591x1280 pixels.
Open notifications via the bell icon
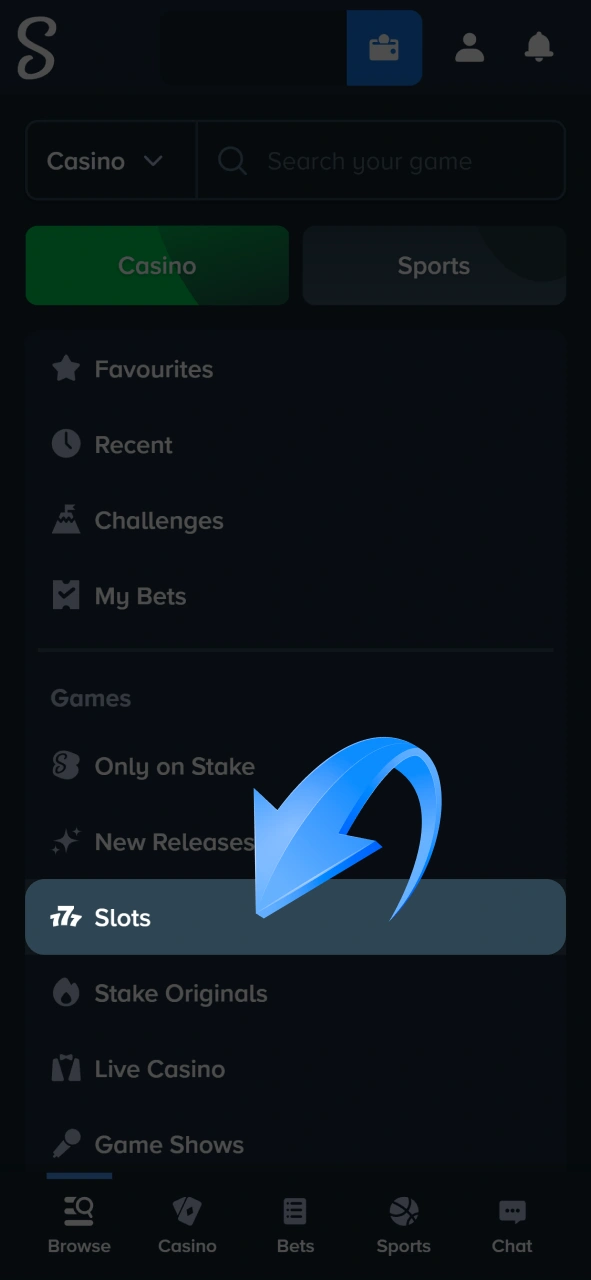538,47
